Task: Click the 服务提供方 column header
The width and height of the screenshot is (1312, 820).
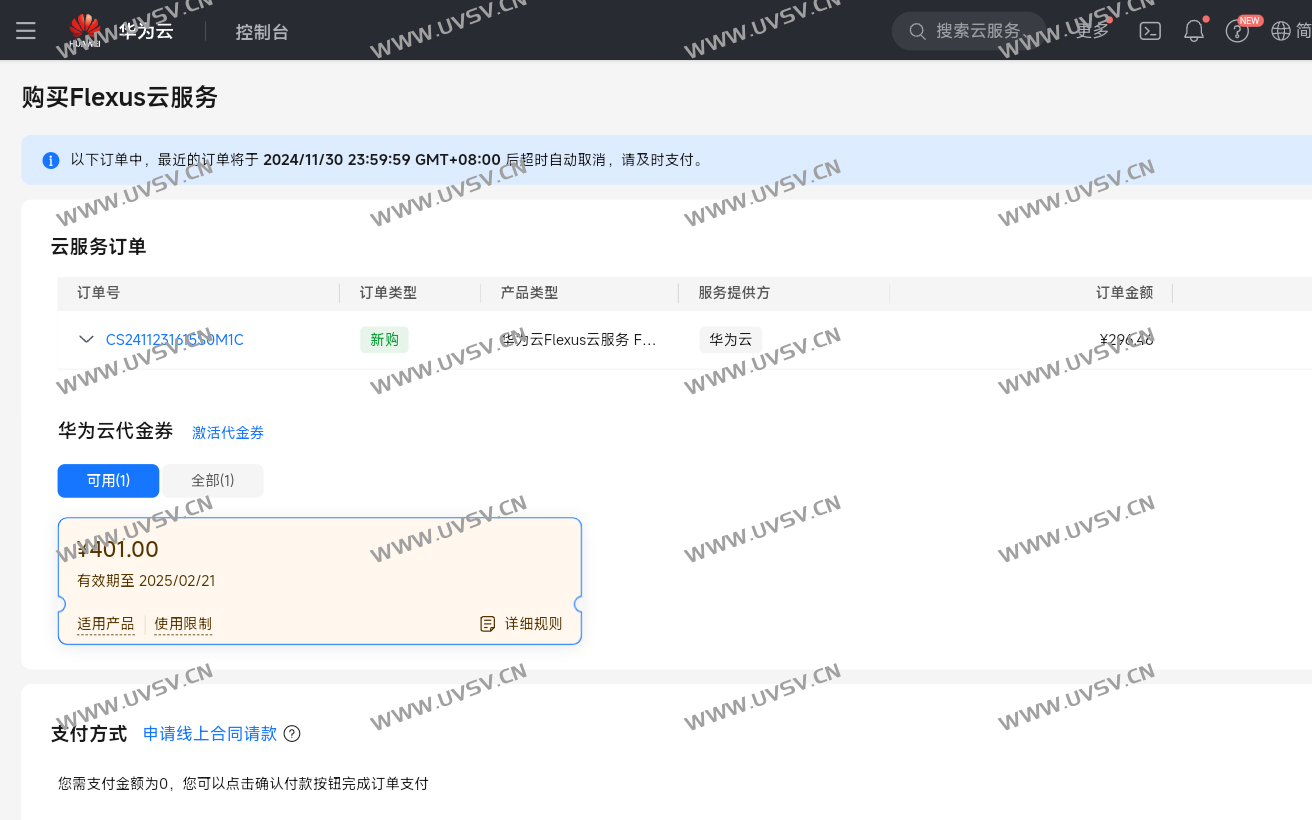Action: [734, 293]
